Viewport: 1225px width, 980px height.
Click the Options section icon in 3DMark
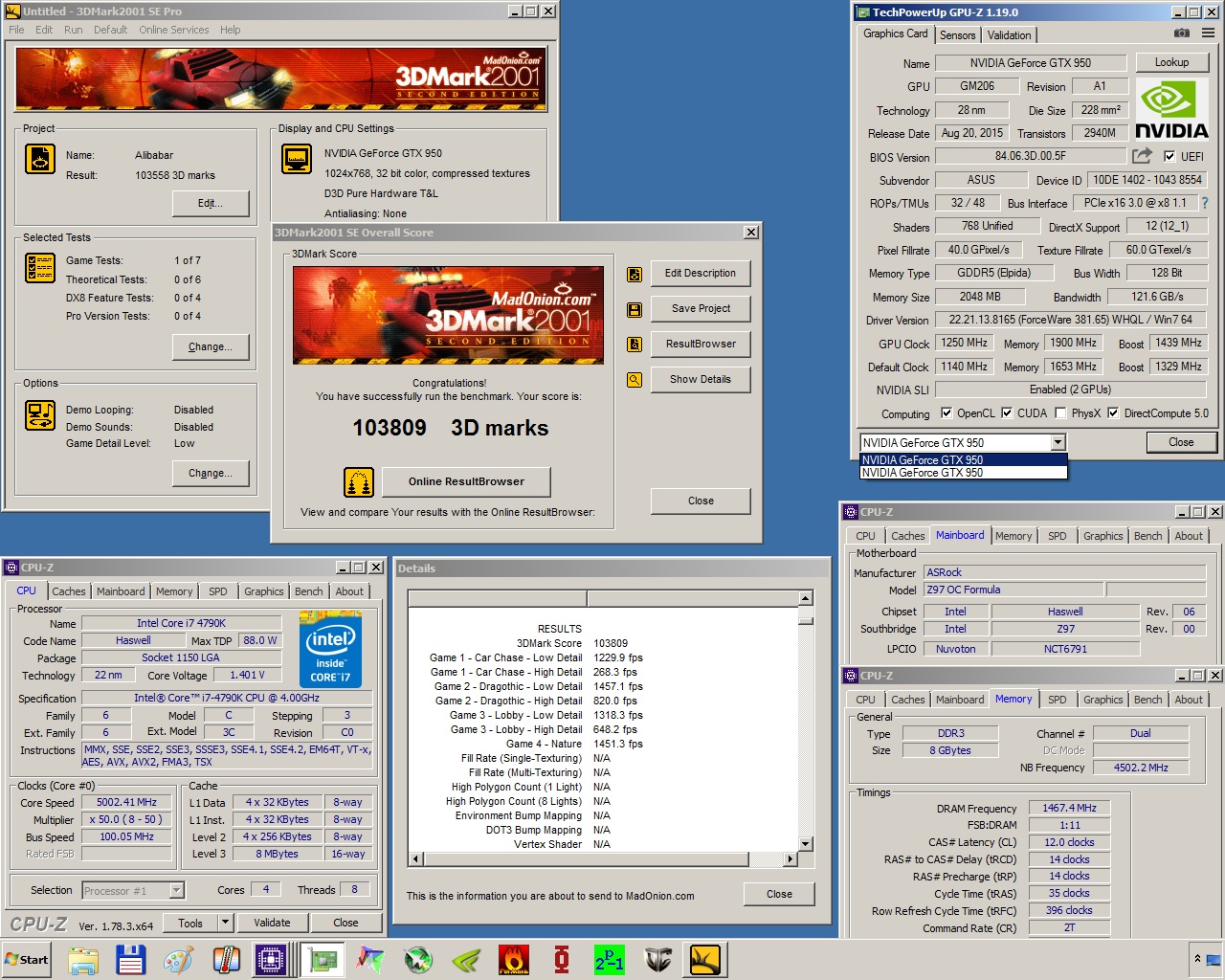tap(40, 415)
